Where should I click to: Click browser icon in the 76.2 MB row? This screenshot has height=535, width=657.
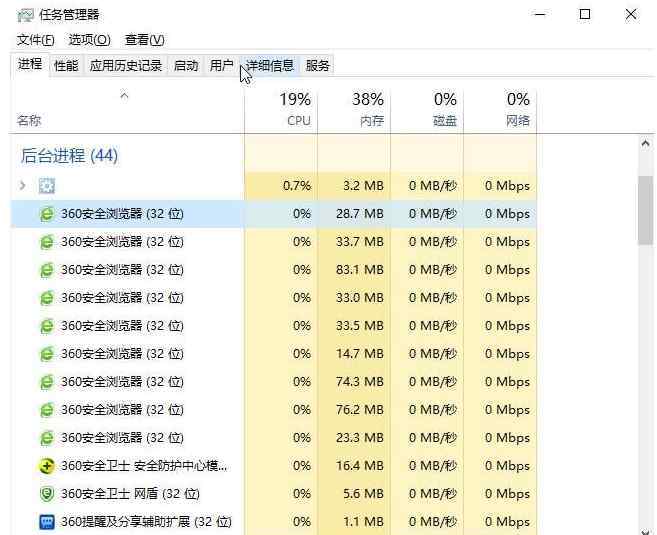coord(47,410)
